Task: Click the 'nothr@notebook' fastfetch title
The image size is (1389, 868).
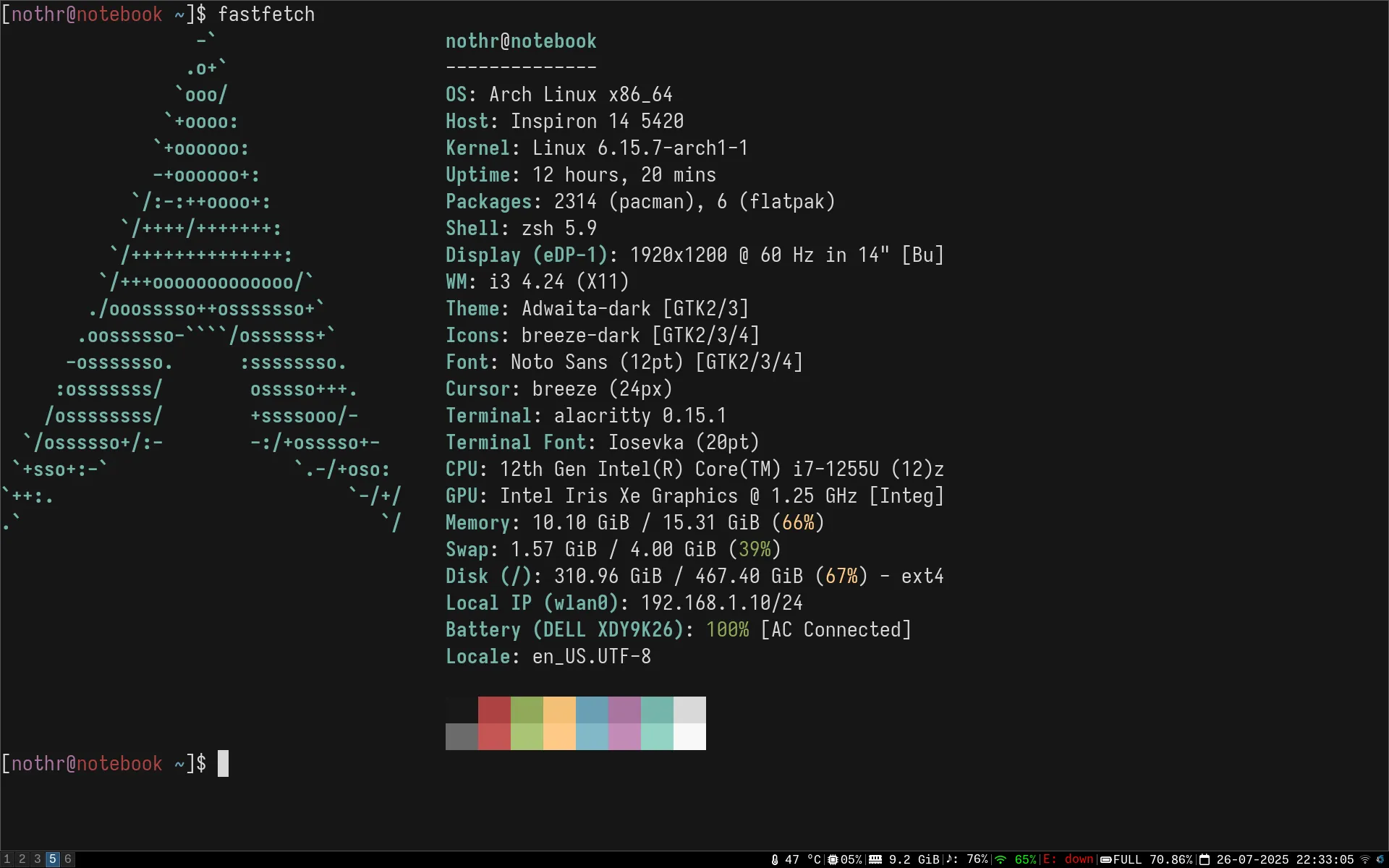Action: (x=521, y=41)
